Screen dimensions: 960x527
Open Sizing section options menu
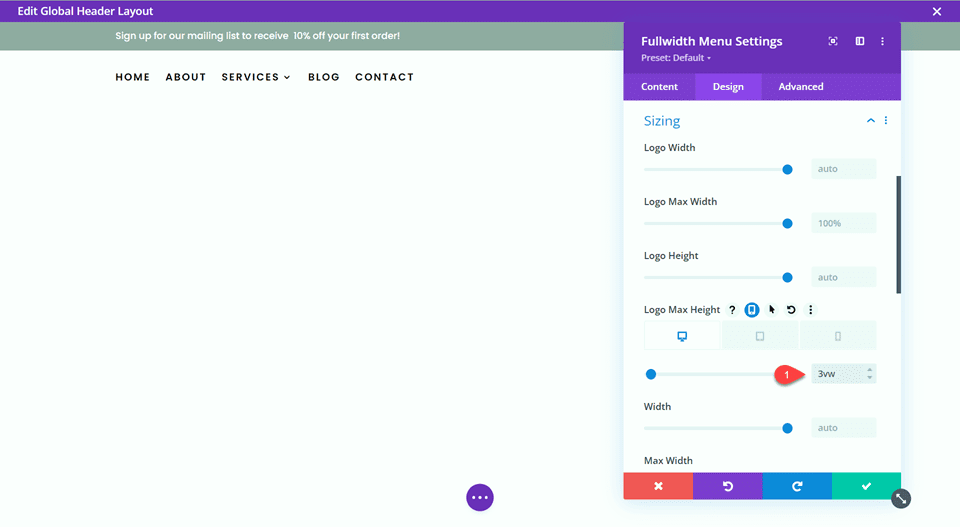[x=885, y=121]
